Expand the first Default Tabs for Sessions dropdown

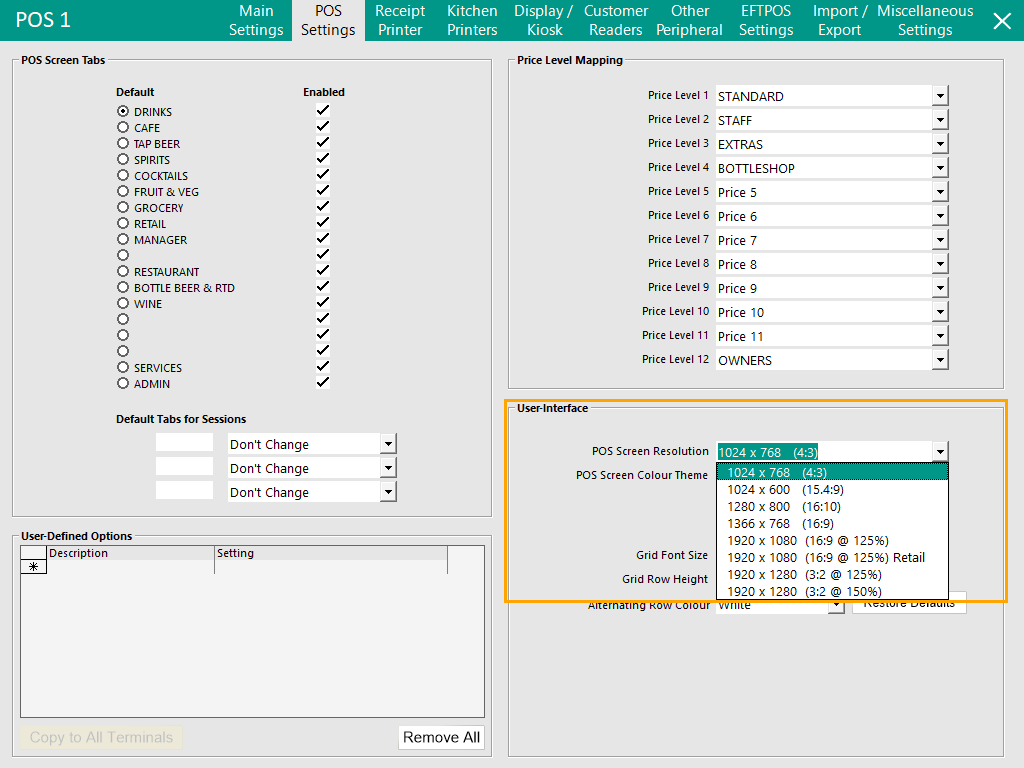point(389,444)
